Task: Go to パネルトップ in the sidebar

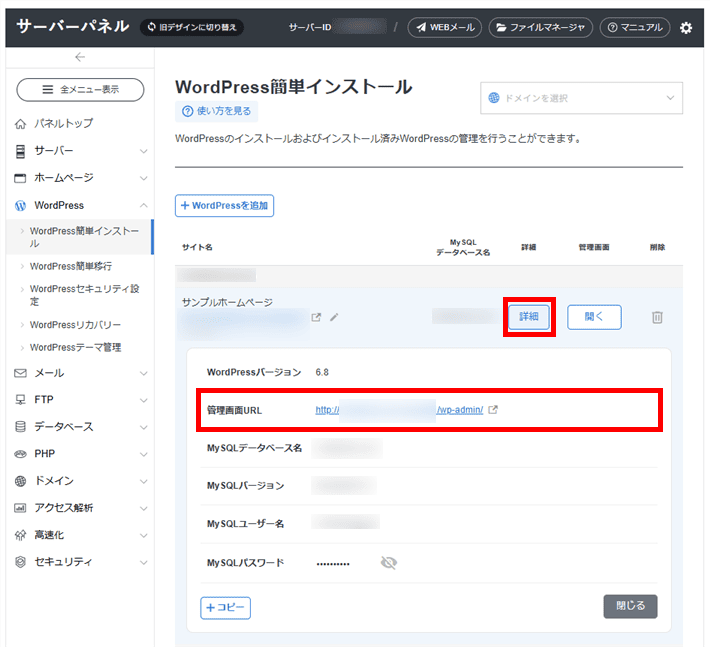Action: click(64, 123)
